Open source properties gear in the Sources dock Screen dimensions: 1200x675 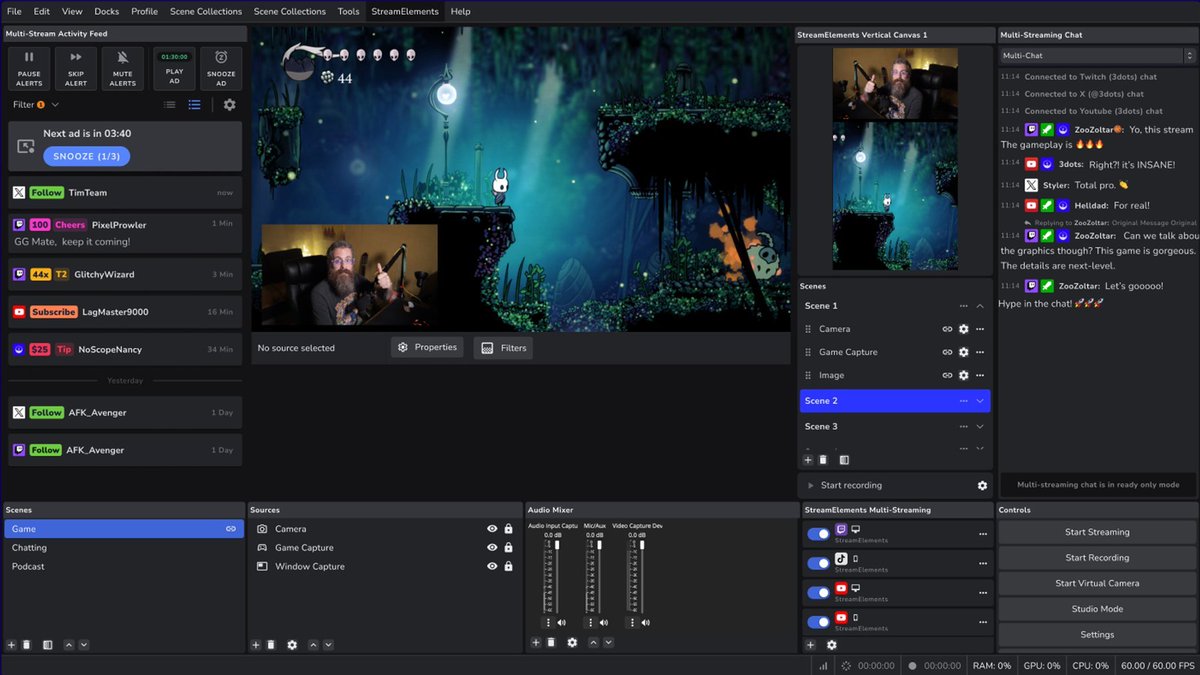[x=292, y=645]
